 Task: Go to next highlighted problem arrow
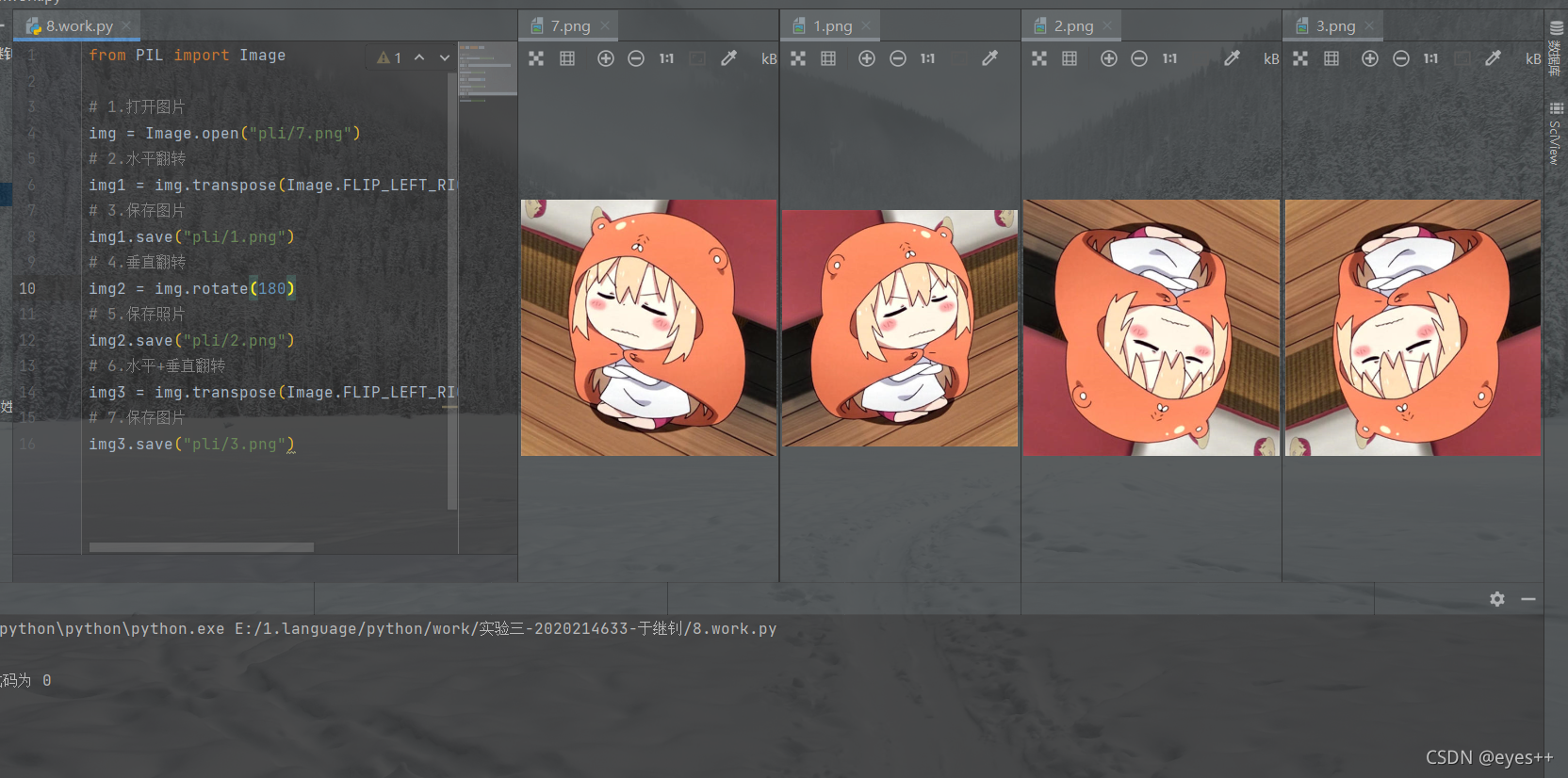coord(445,58)
